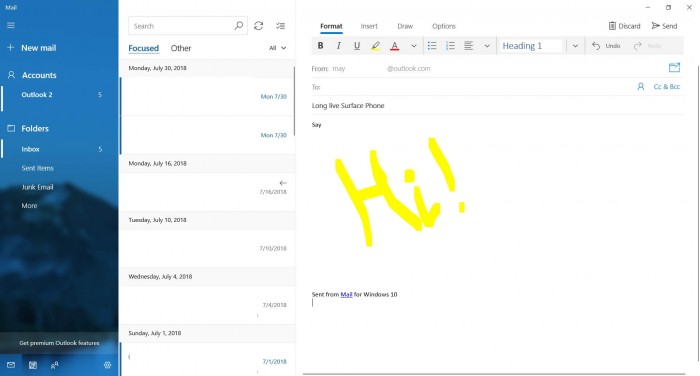The width and height of the screenshot is (700, 376).
Task: Open the People app icon
Action: (x=54, y=365)
